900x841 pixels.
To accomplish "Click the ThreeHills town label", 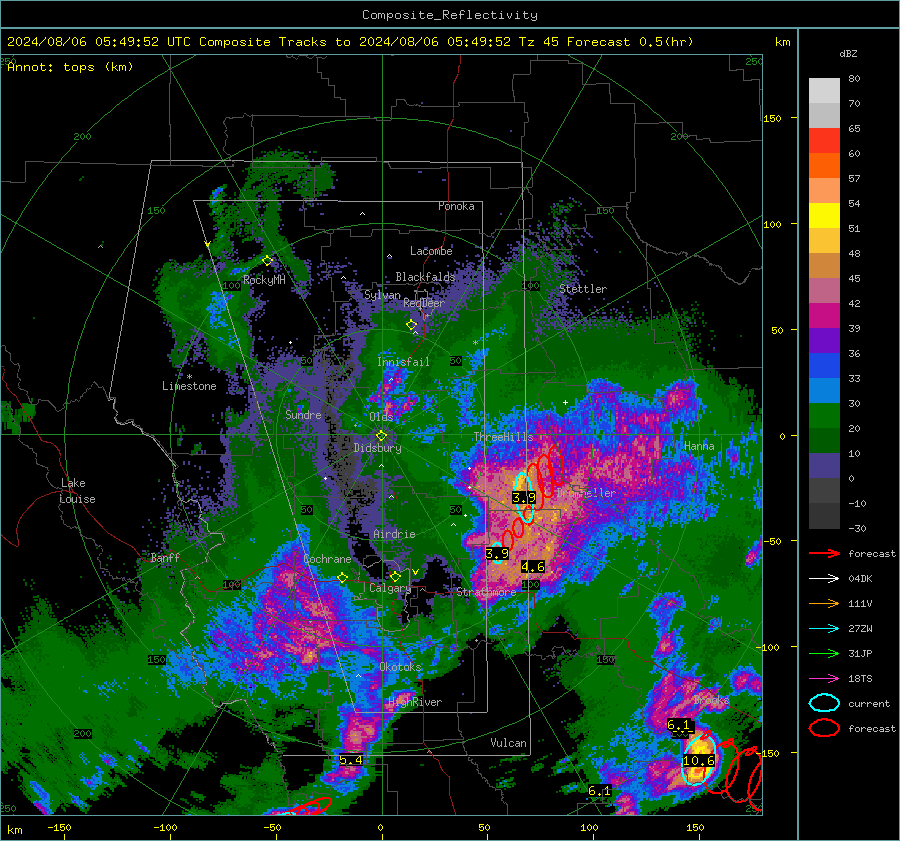I will point(503,437).
